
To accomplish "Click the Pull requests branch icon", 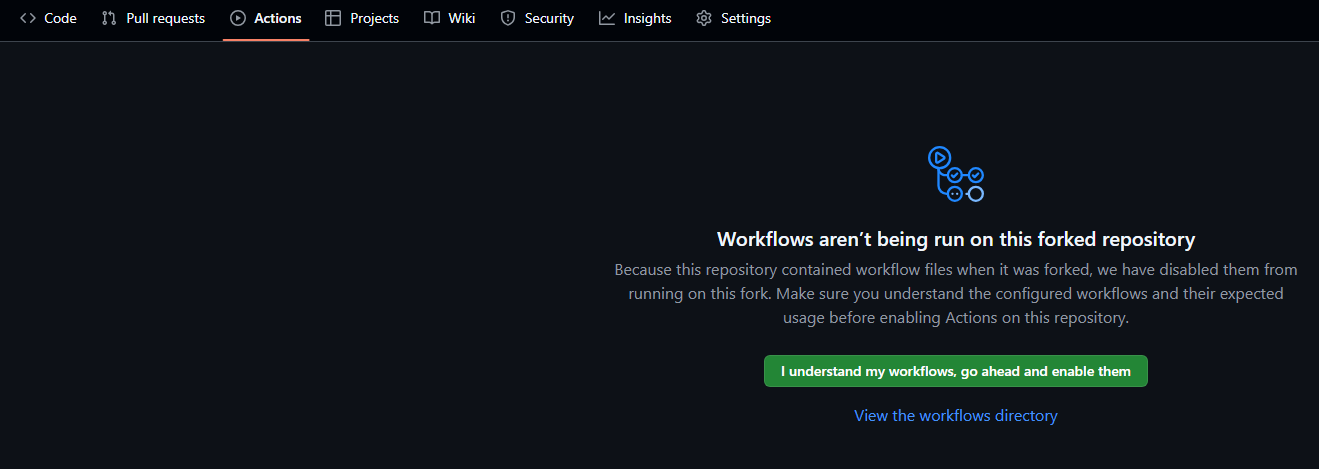I will [109, 18].
